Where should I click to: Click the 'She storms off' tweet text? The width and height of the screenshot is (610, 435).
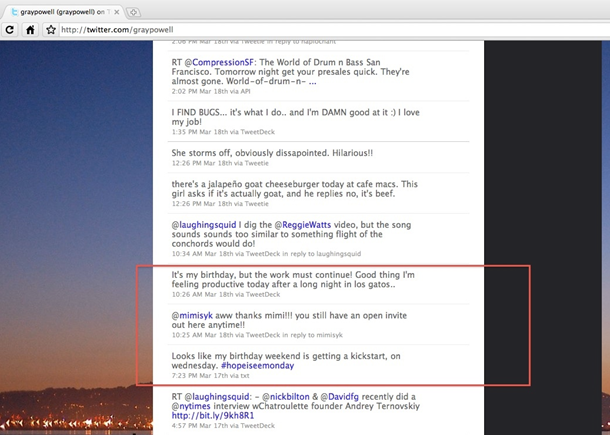[x=272, y=153]
